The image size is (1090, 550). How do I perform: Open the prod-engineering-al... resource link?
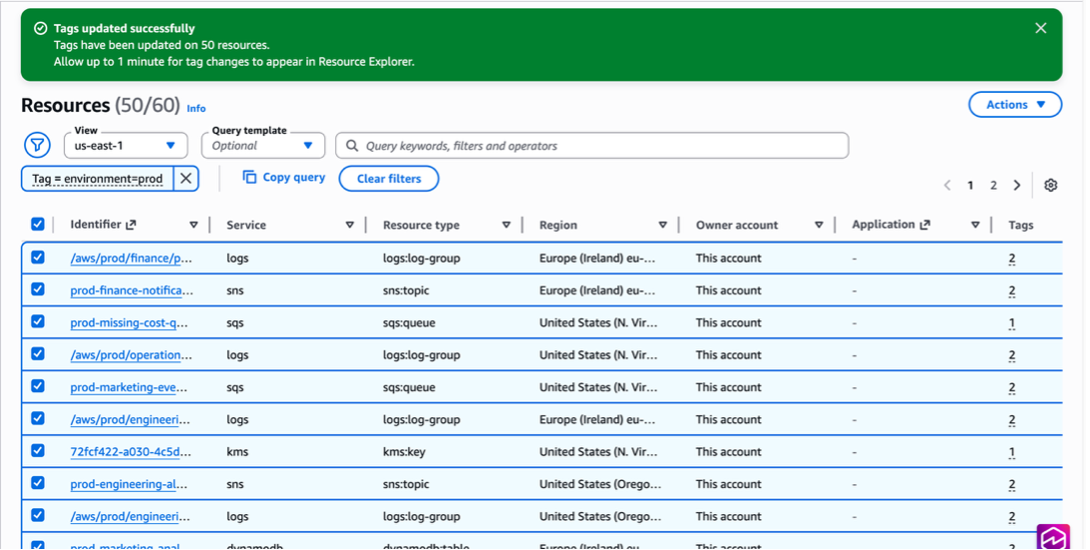[x=129, y=484]
